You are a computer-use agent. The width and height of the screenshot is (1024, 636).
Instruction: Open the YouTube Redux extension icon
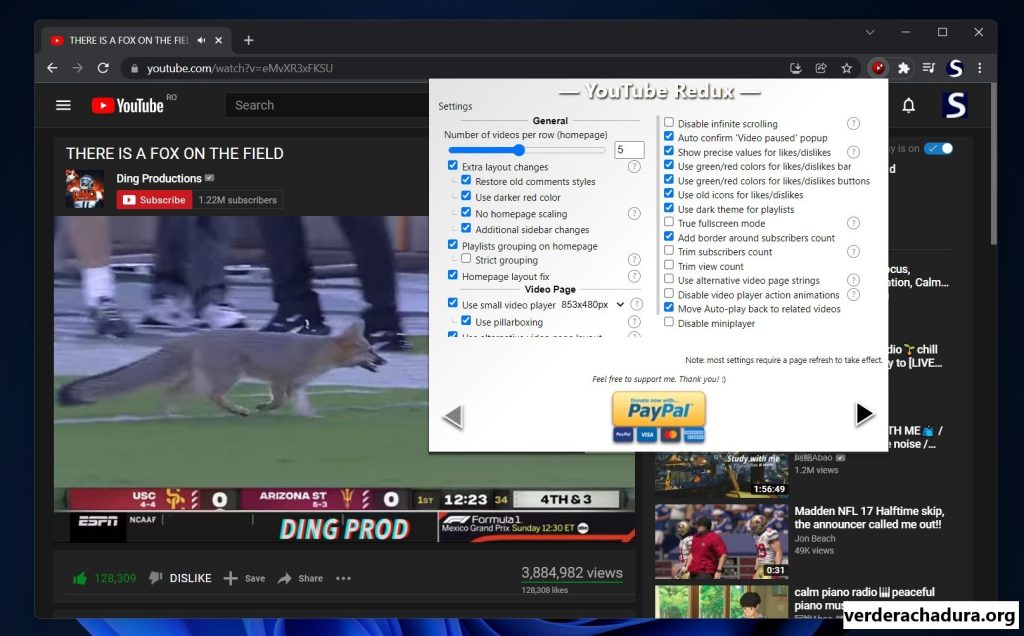click(x=878, y=68)
